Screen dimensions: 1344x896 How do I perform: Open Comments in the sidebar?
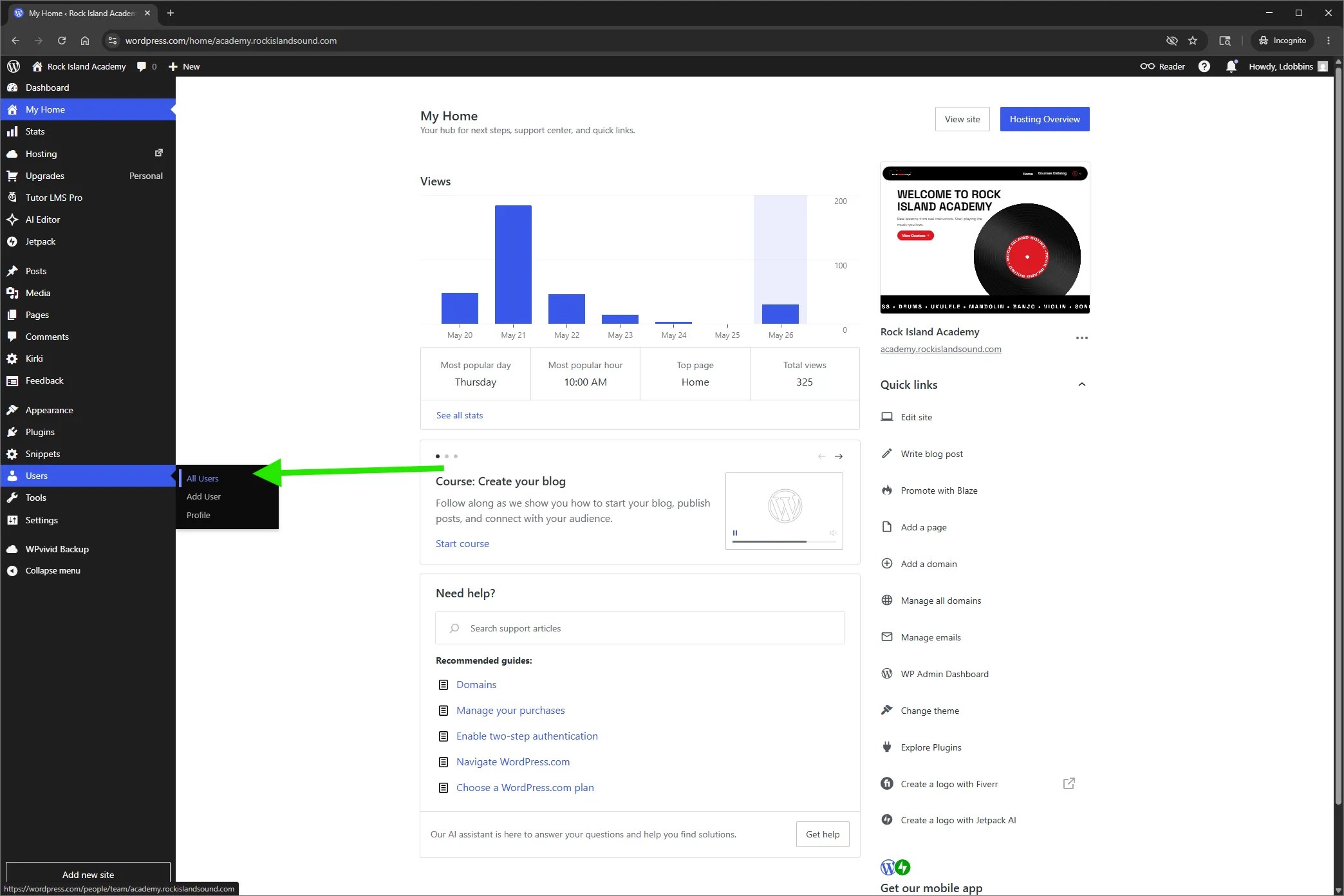(x=88, y=337)
